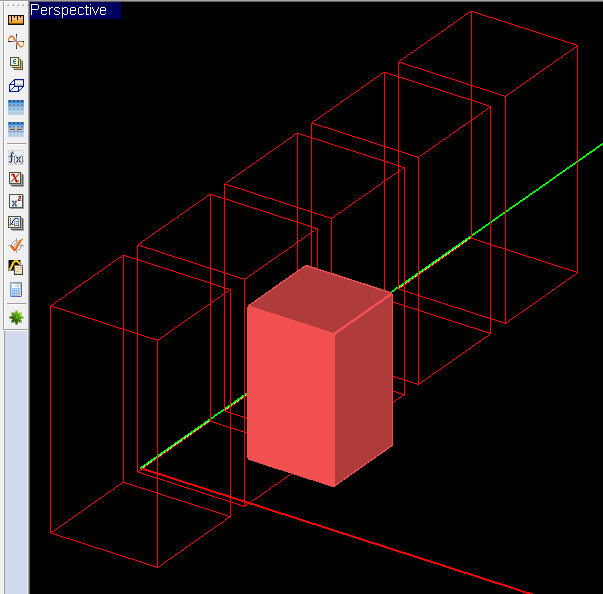Viewport: 603px width, 594px height.
Task: Grab the toolbar's dotted handle at top
Action: coord(16,5)
